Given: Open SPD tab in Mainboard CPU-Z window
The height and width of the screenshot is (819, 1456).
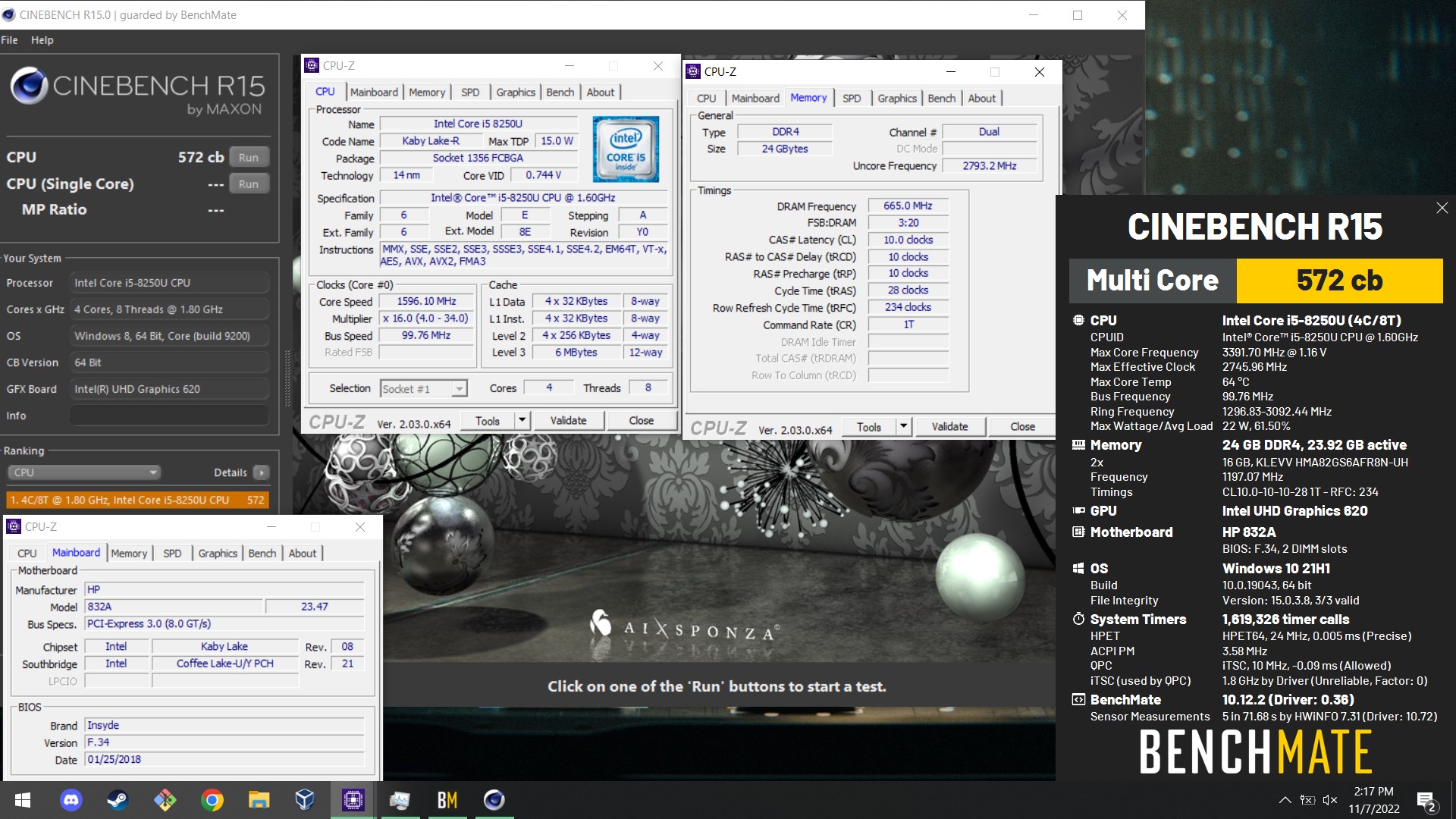Looking at the screenshot, I should click(x=172, y=554).
